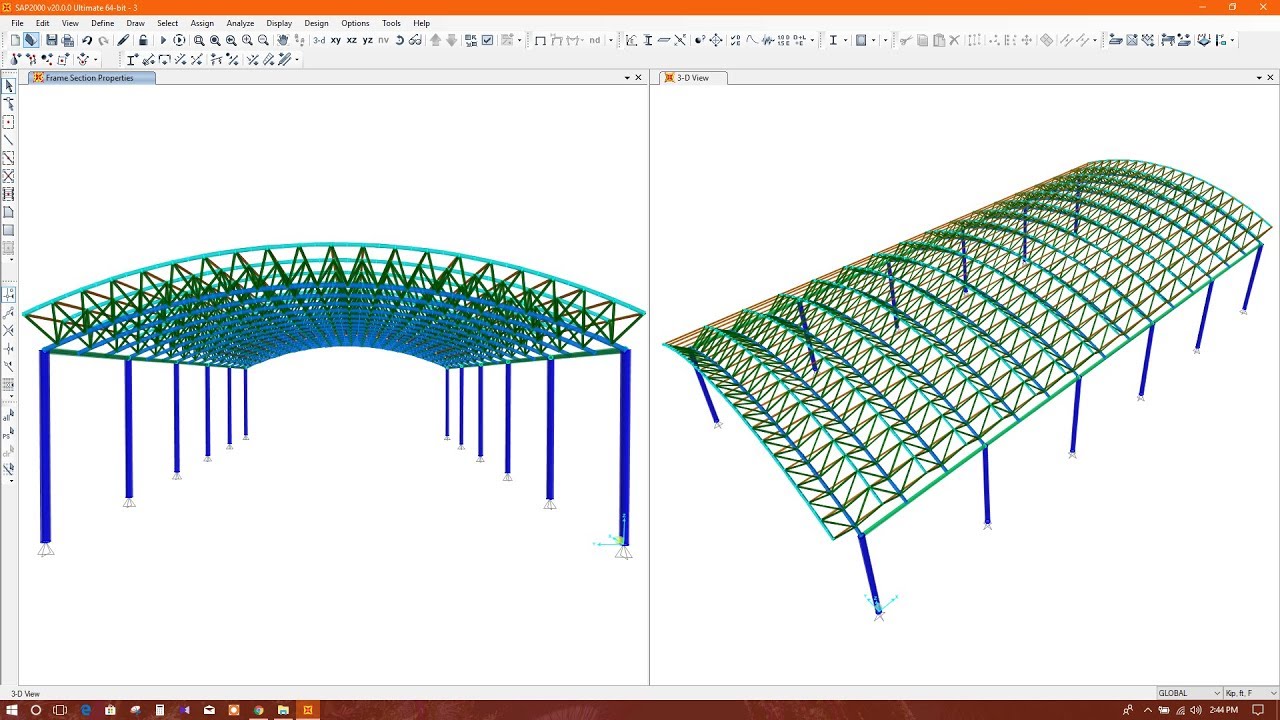Viewport: 1280px width, 720px height.
Task: Switch to the yz plane view
Action: pyautogui.click(x=368, y=40)
